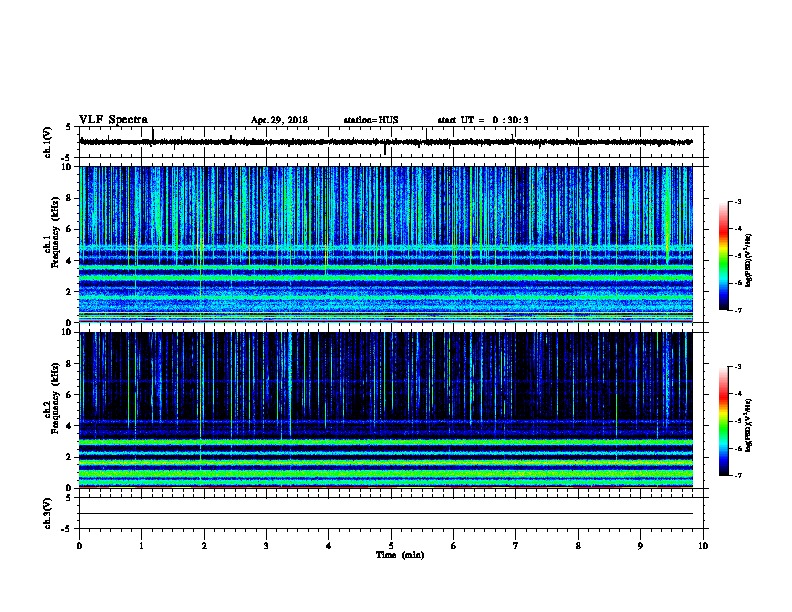The image size is (792, 612).
Task: Click the ch.1 voltage waveform trace
Action: 386,142
